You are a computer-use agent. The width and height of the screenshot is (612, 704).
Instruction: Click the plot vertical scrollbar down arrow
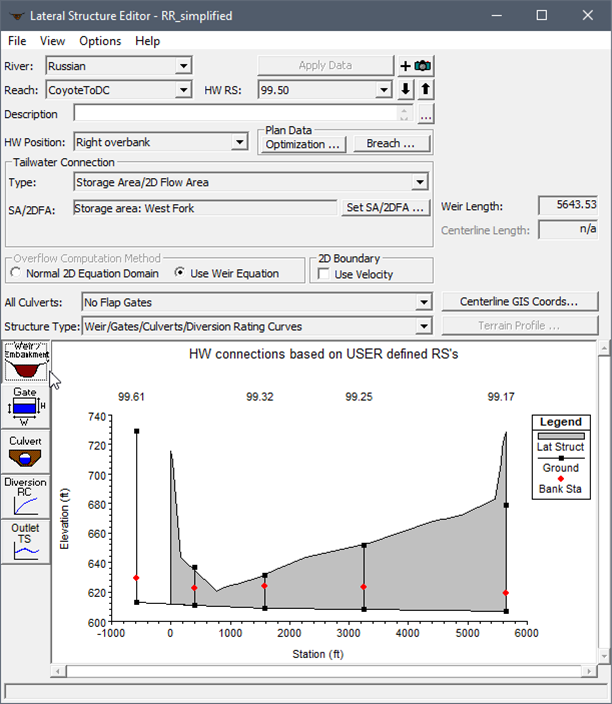(604, 656)
